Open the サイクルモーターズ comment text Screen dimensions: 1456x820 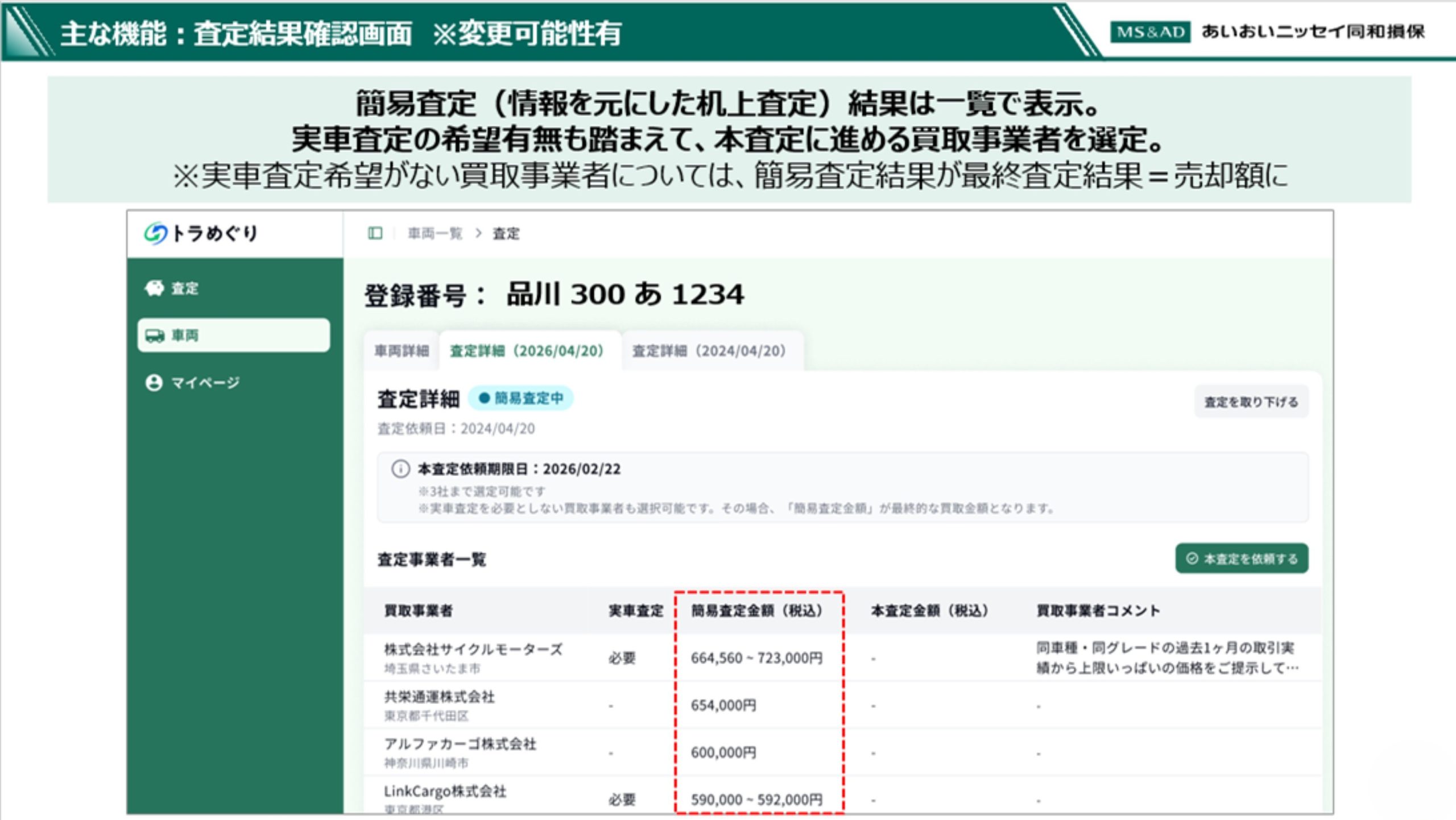point(1167,658)
